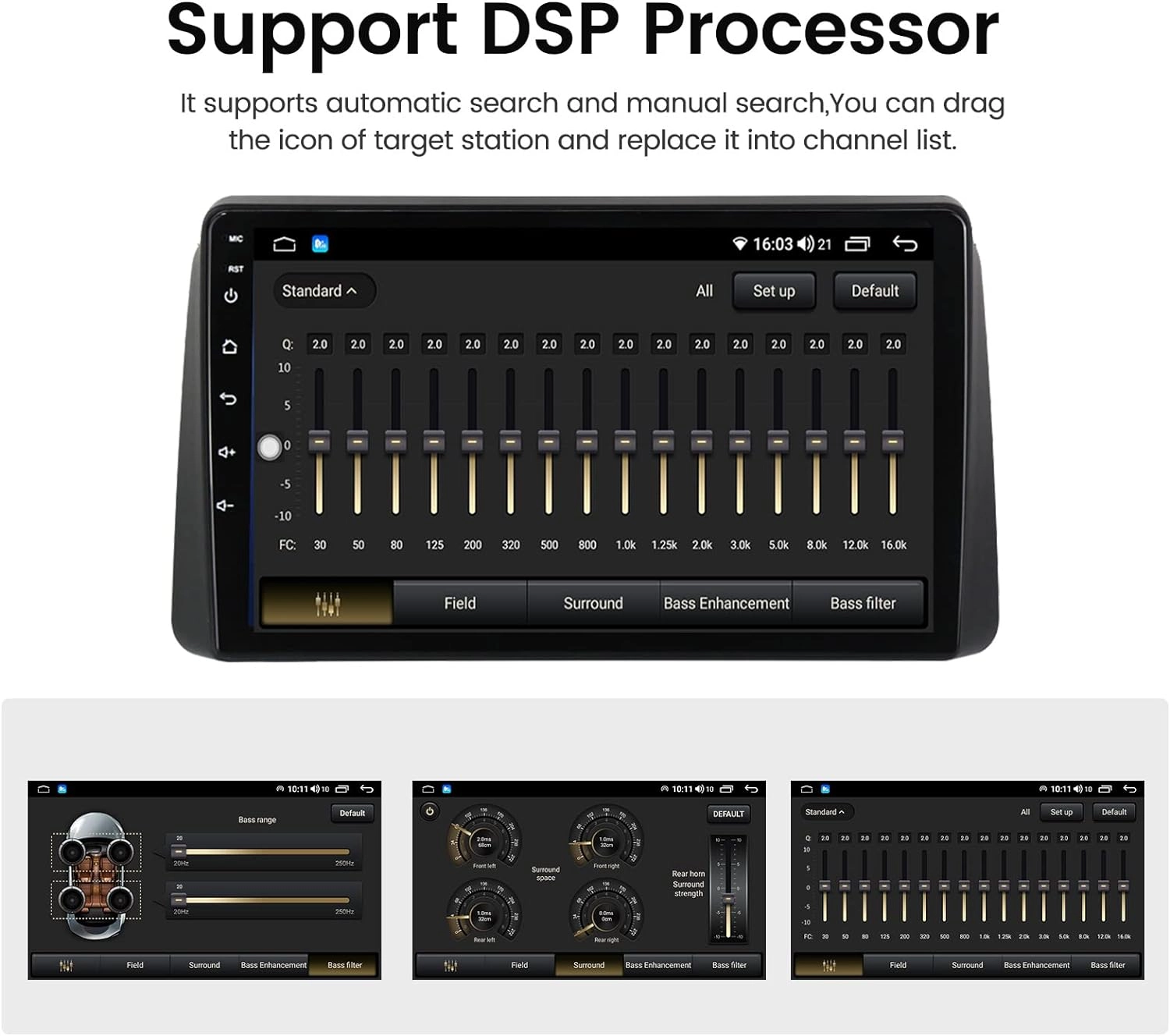1170x1036 pixels.
Task: Tap the car speaker diagram in bass filter thumbnail
Action: pyautogui.click(x=97, y=876)
